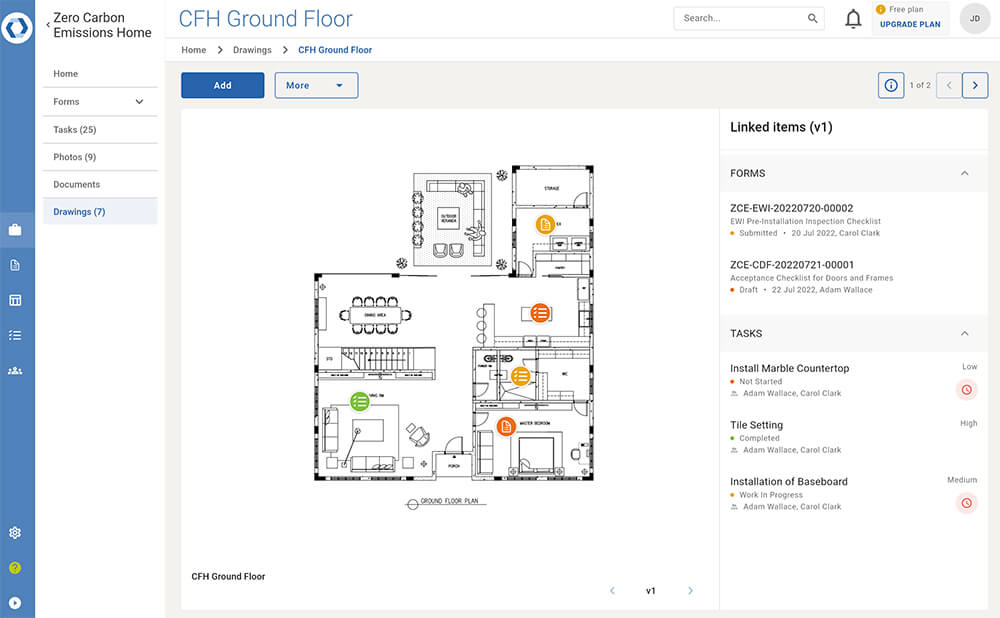Click the Search input field

click(740, 18)
